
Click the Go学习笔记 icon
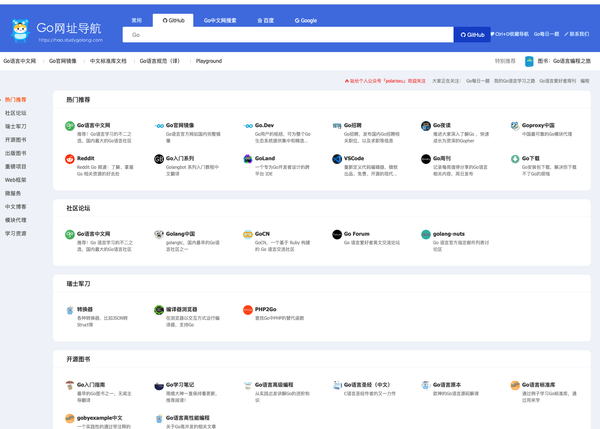pos(159,385)
